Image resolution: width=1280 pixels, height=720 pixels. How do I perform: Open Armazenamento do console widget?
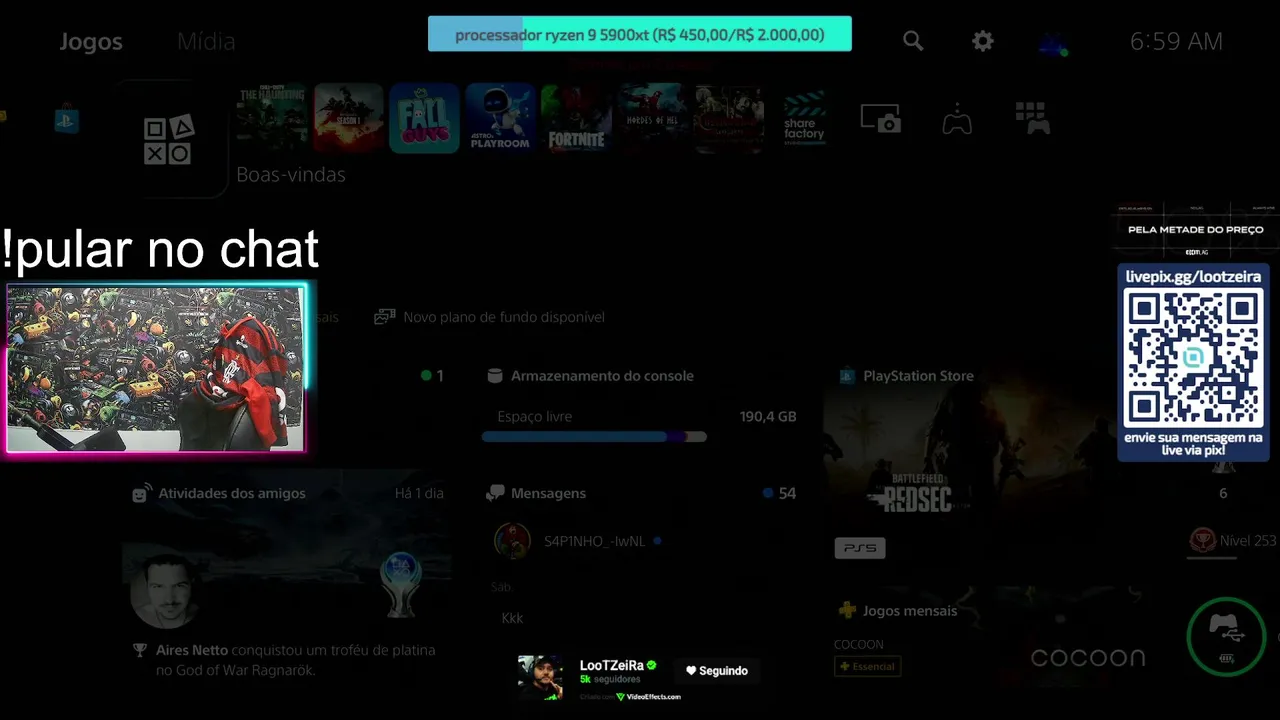[x=602, y=376]
